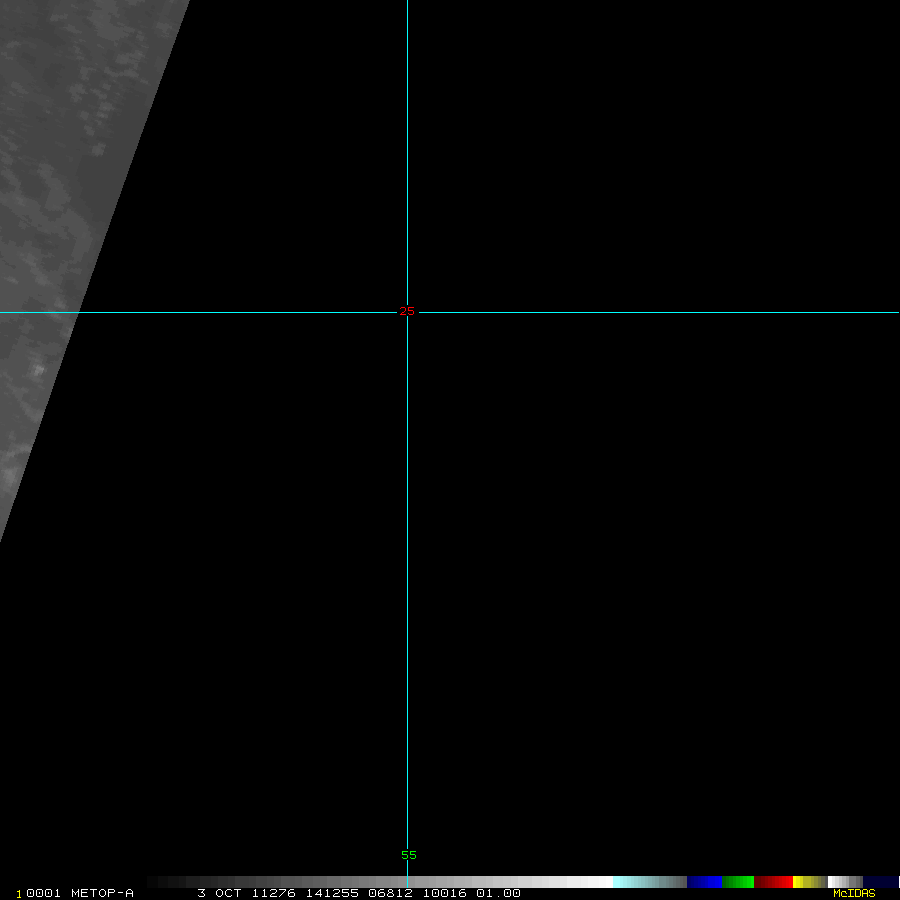Click the red 25 latitude label
Viewport: 900px width, 900px height.
pyautogui.click(x=407, y=312)
